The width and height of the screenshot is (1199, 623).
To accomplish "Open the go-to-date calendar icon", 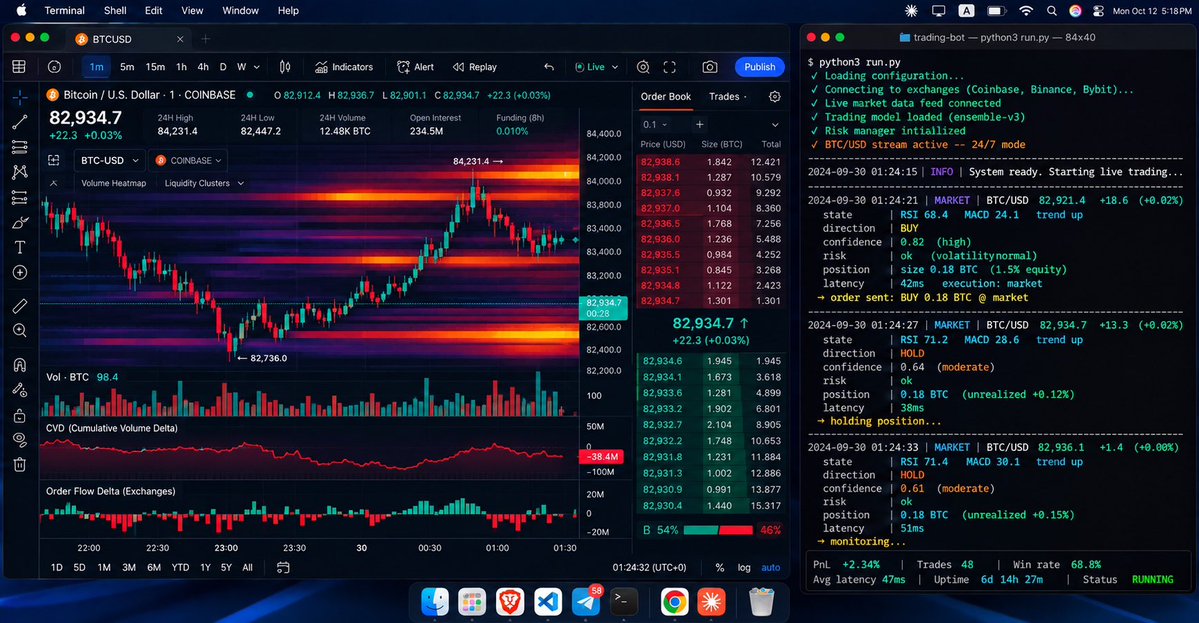I will [283, 567].
